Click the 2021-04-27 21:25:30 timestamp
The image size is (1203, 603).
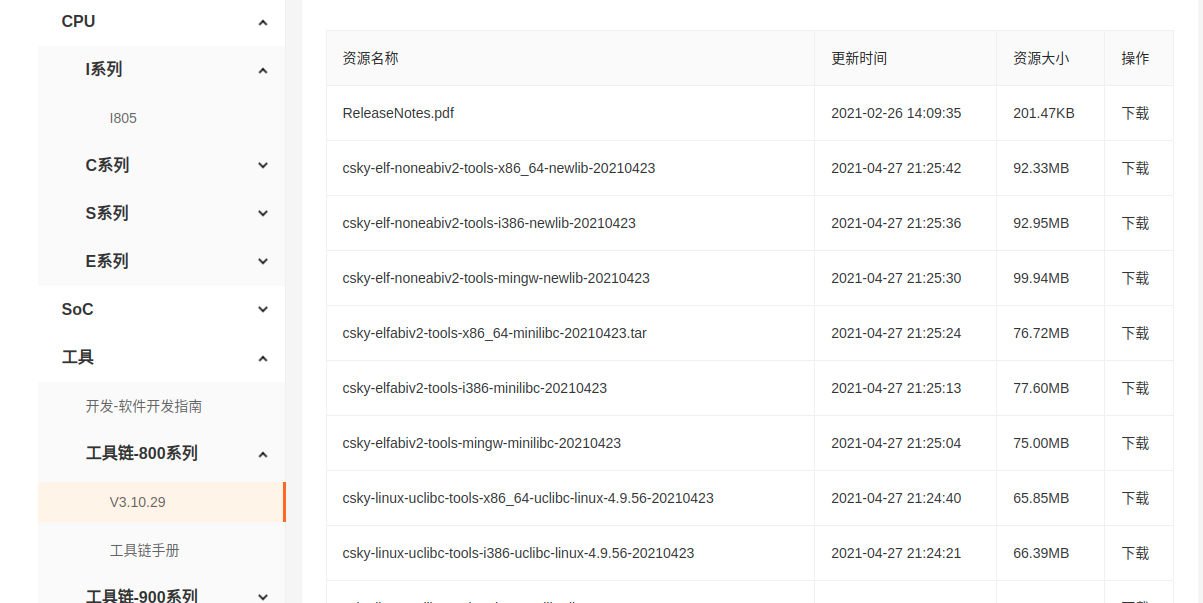(x=896, y=278)
